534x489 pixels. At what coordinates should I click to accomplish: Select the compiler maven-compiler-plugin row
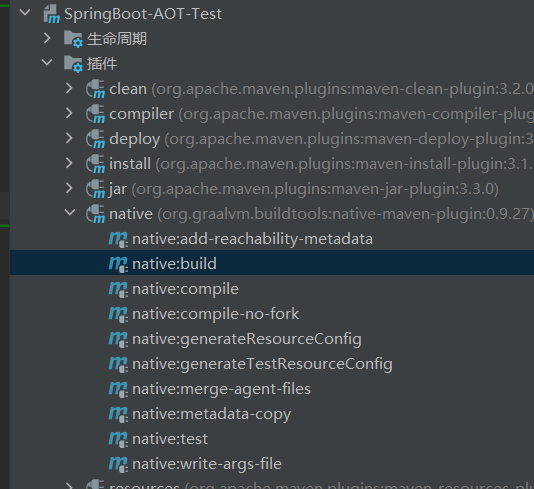click(272, 114)
